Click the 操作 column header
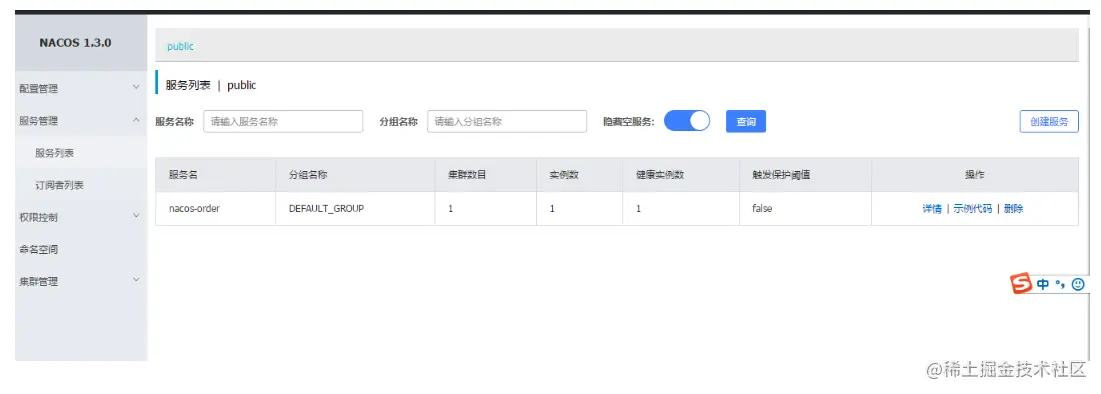This screenshot has height=394, width=1101. pos(975,175)
